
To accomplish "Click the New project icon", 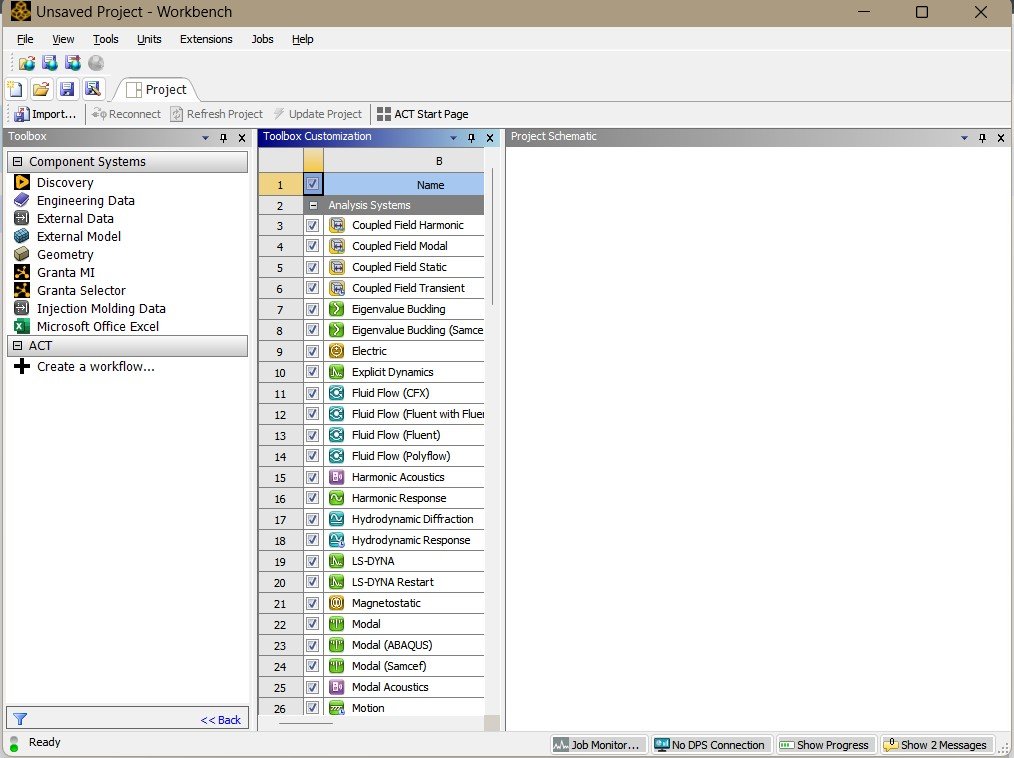I will [x=16, y=89].
